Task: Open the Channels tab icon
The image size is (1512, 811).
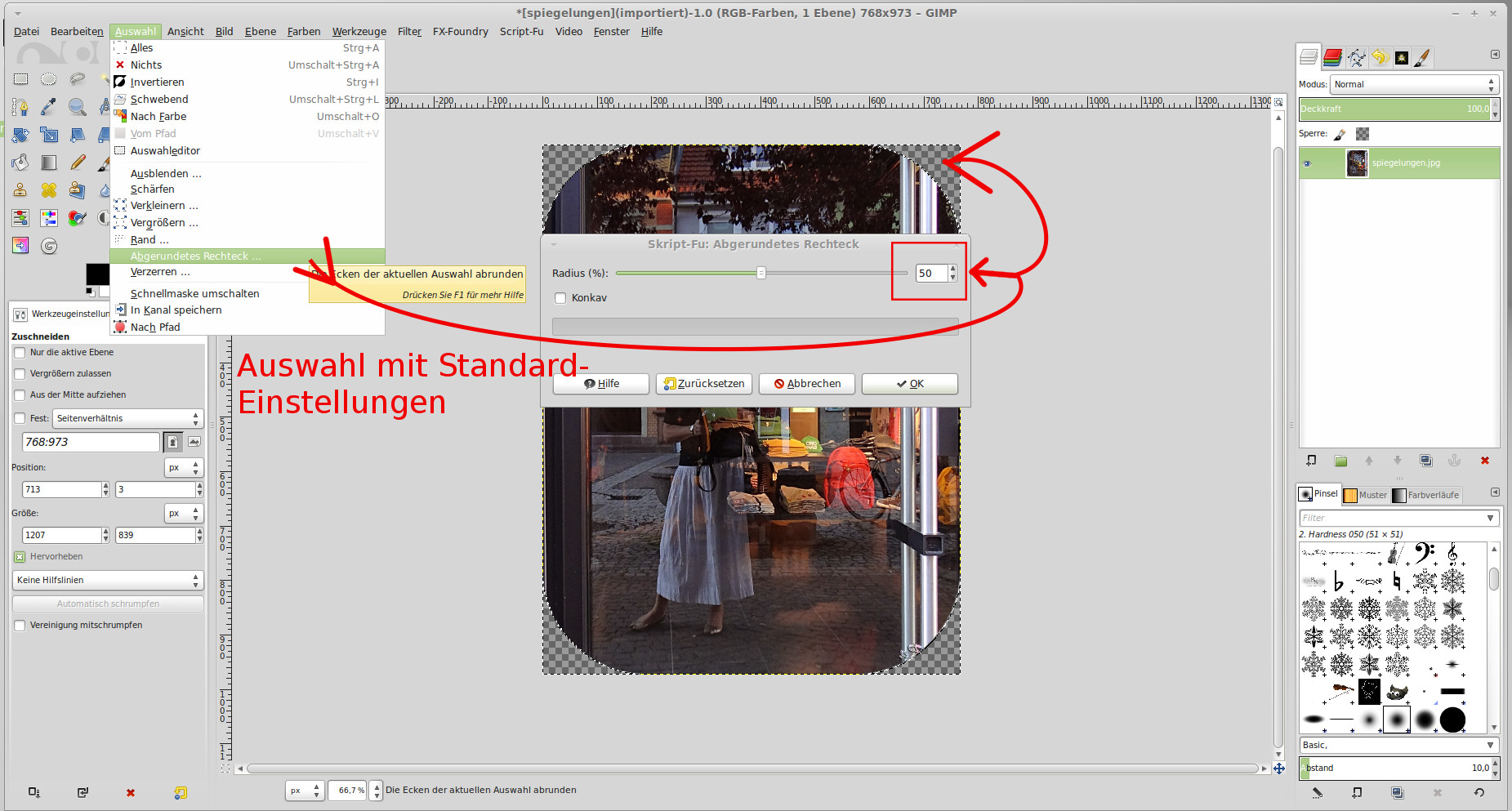Action: click(1332, 57)
